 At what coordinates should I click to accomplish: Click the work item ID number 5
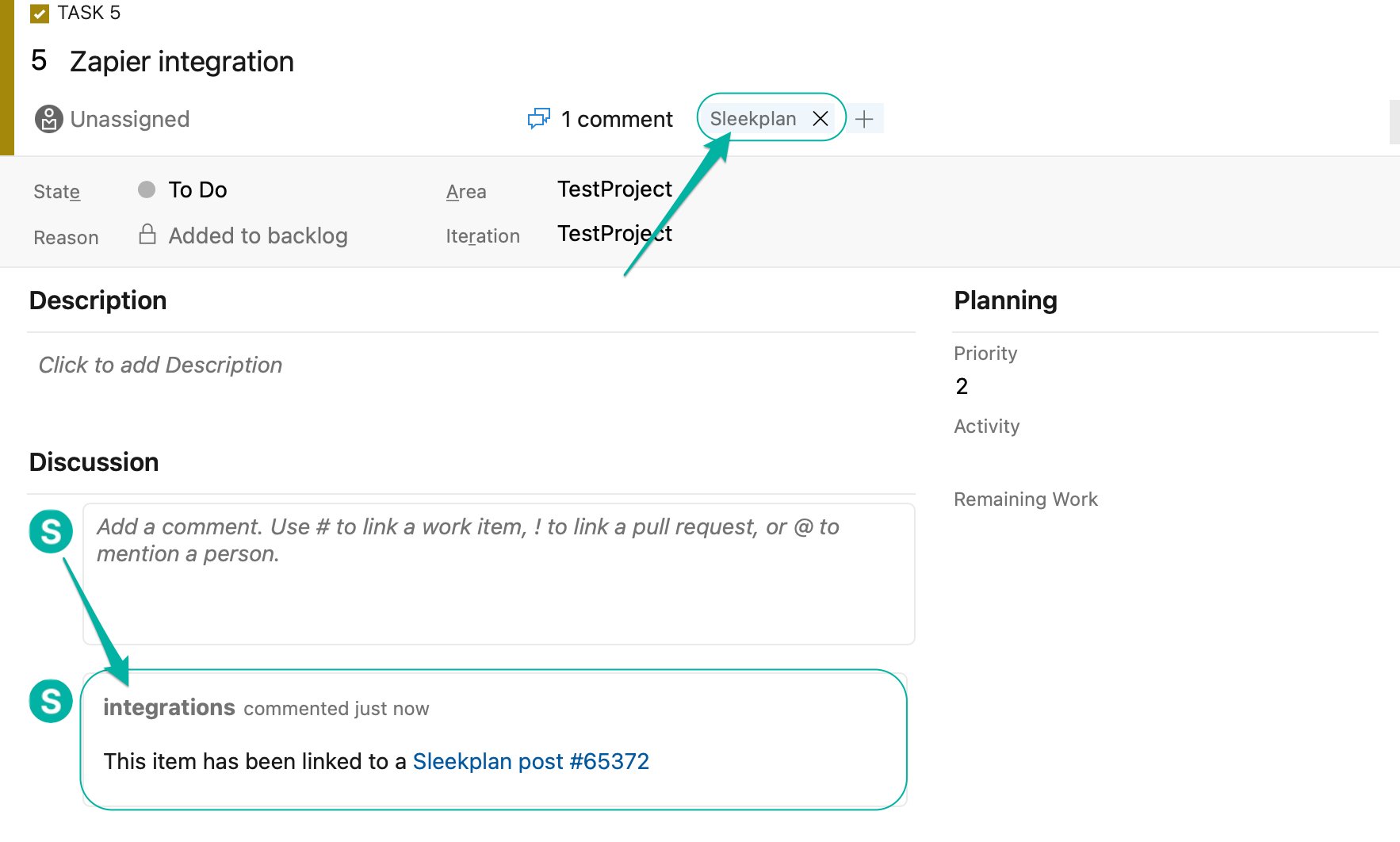tap(39, 60)
